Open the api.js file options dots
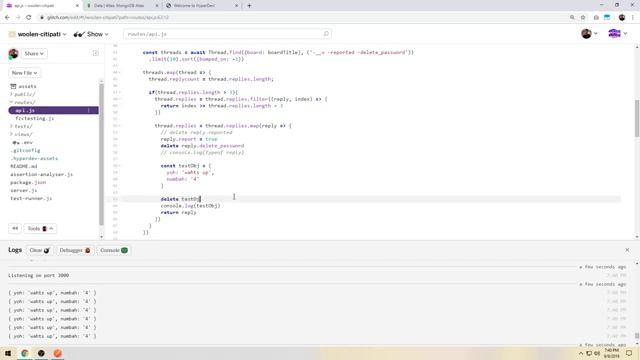 89,110
